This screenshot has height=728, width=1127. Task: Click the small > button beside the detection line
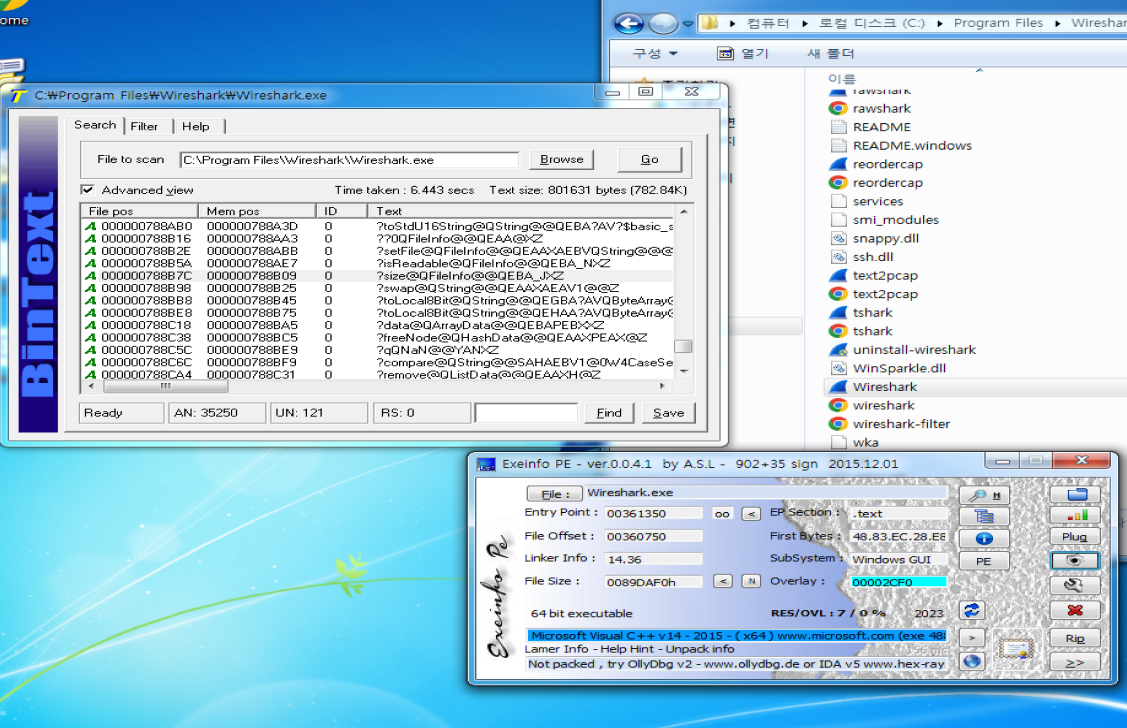point(972,637)
